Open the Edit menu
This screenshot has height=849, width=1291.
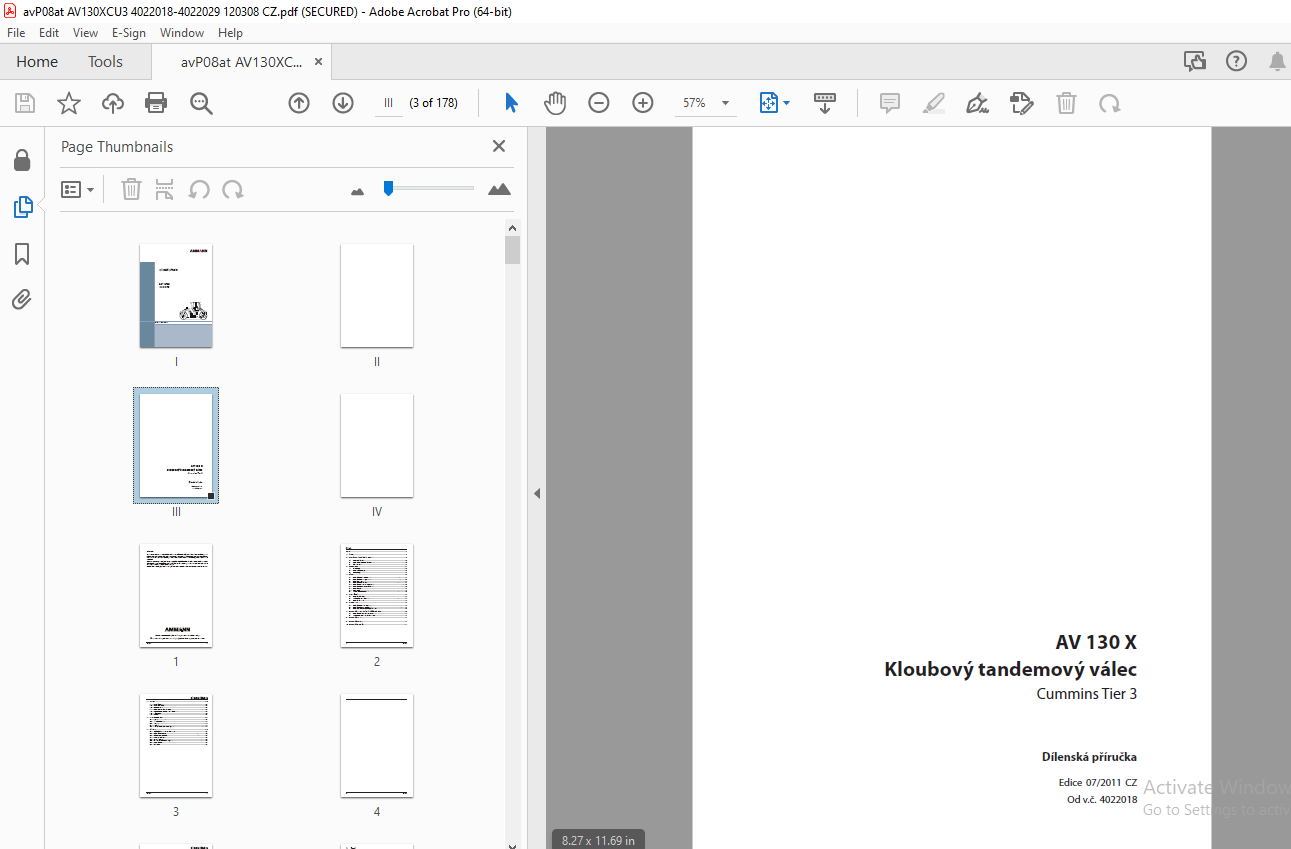click(49, 33)
